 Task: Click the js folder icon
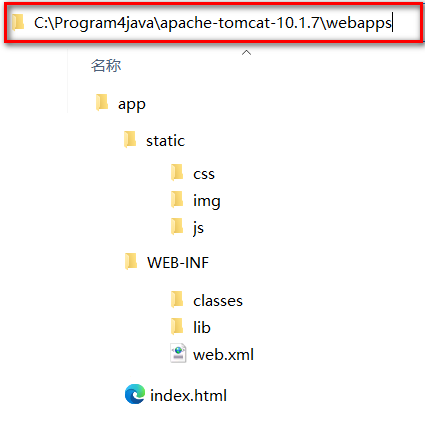[x=177, y=226]
